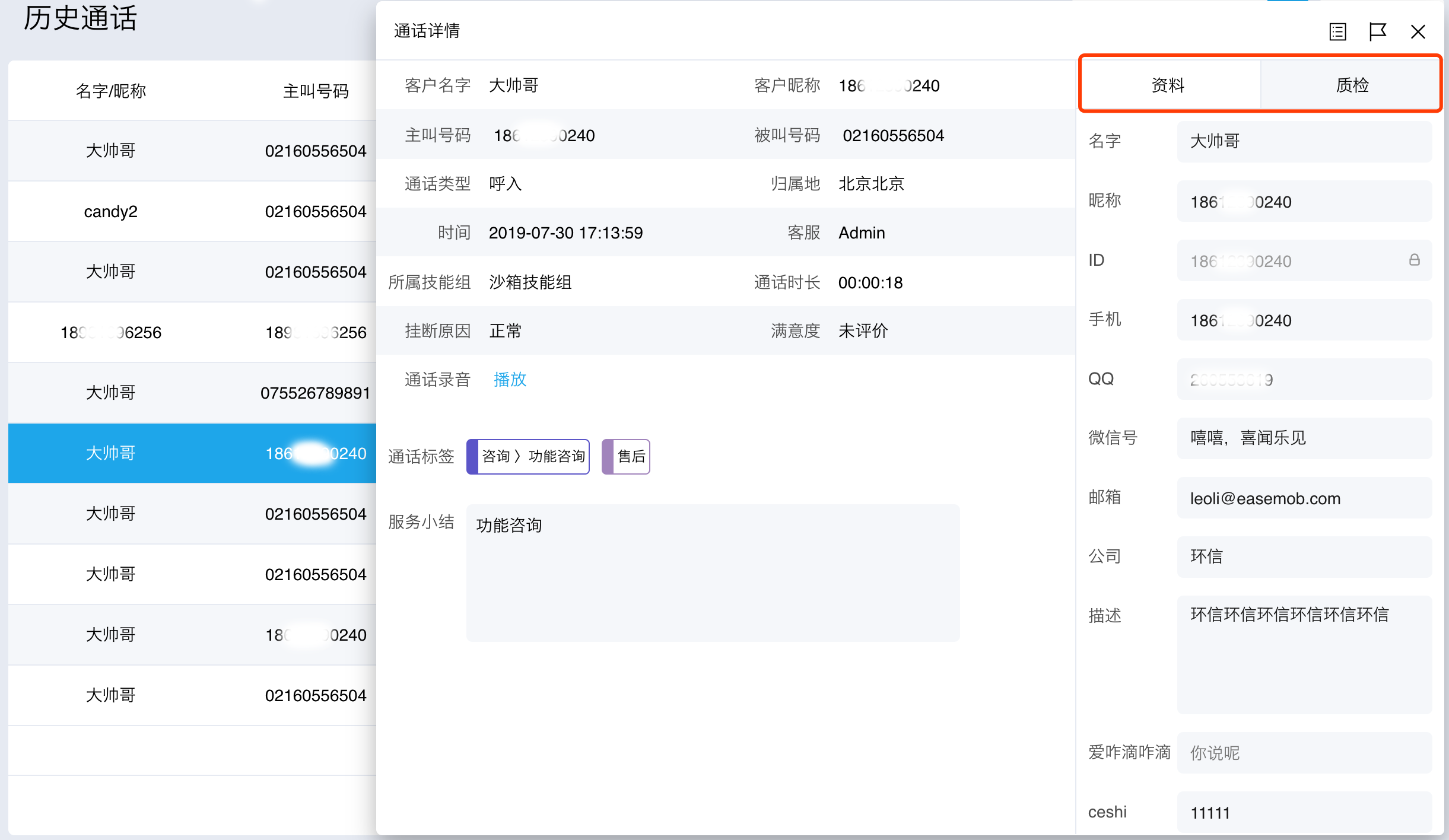Click the 爱咋滴咋滴 input field

1304,752
